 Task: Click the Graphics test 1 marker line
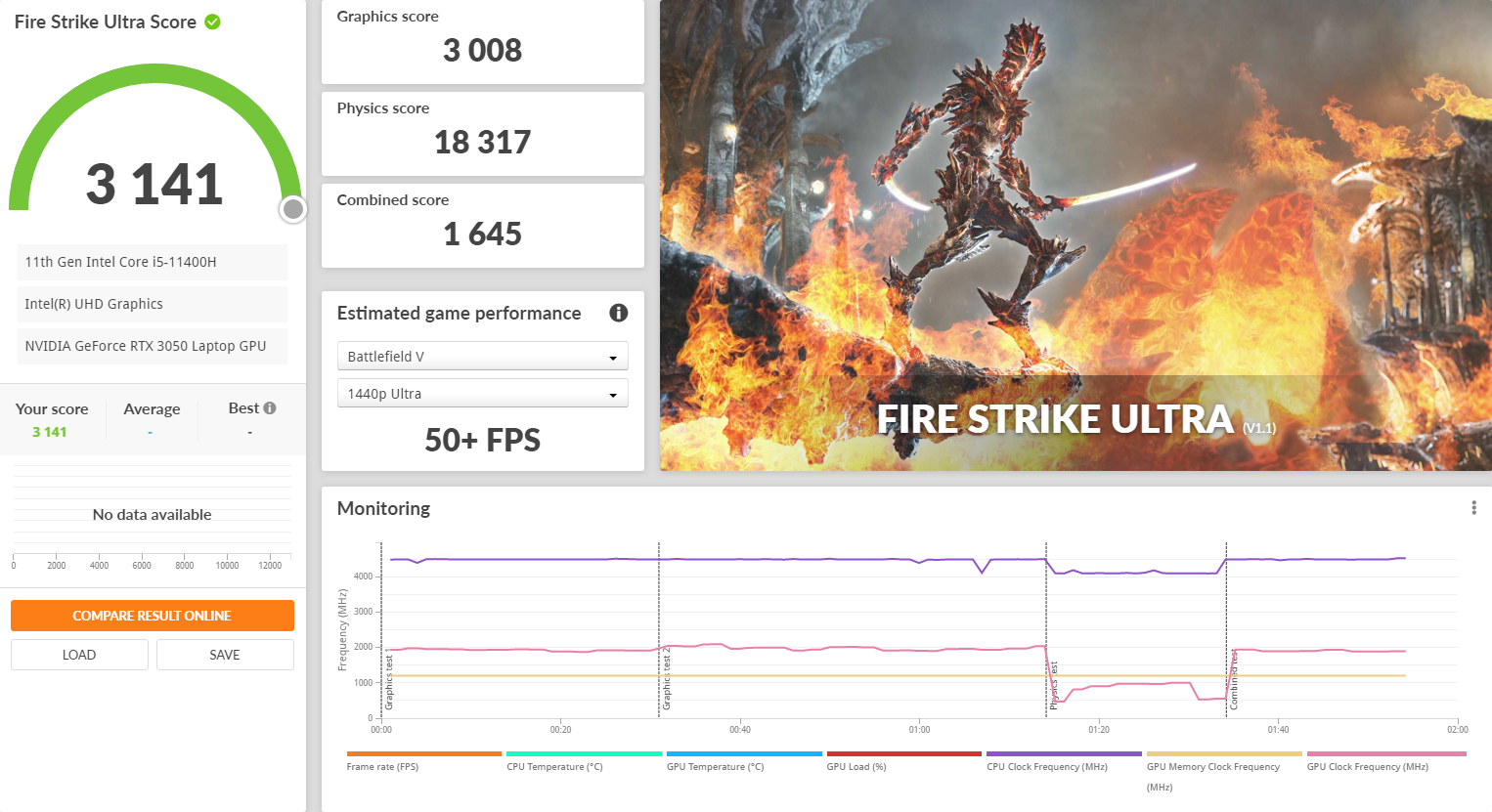381,630
